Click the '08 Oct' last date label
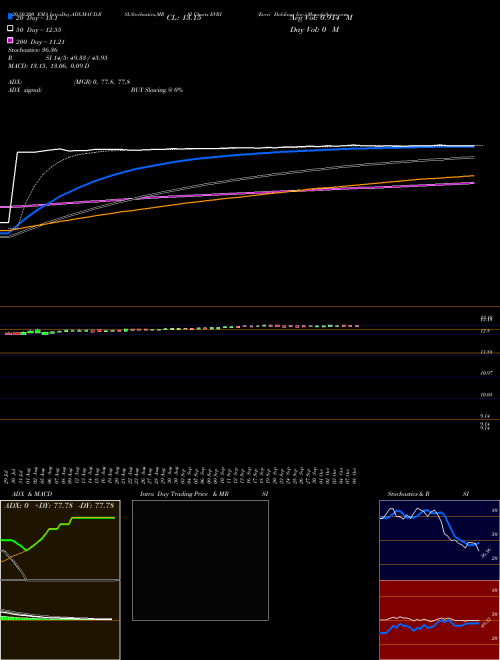 [354, 476]
